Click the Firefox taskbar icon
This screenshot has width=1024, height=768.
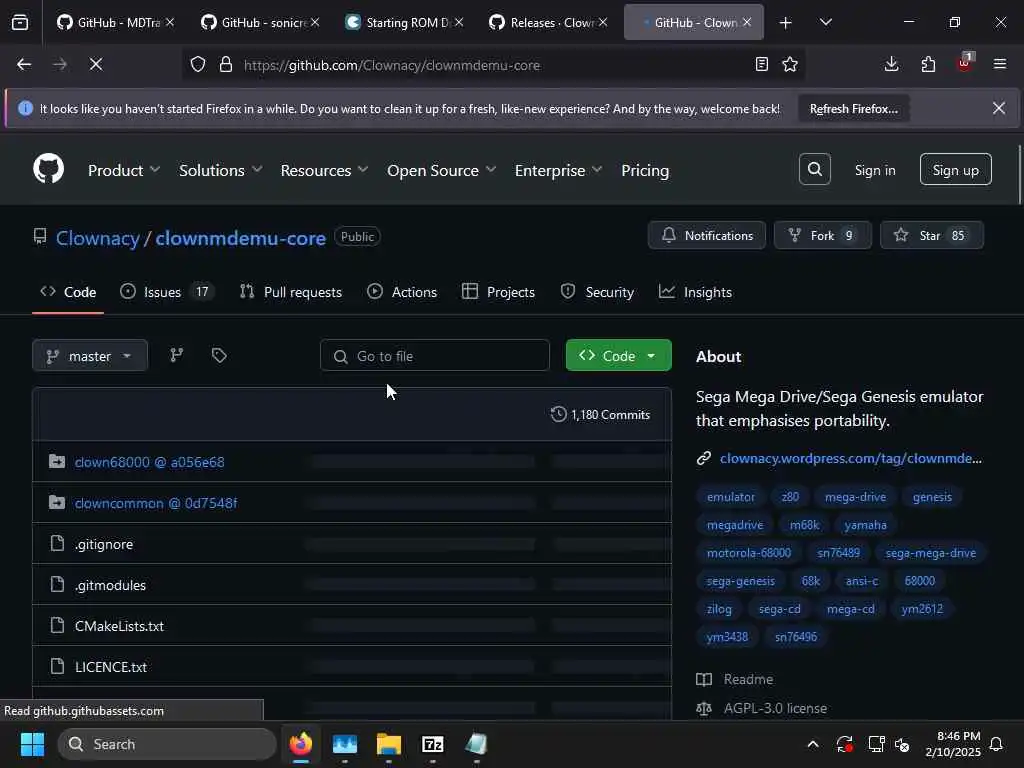pyautogui.click(x=301, y=744)
